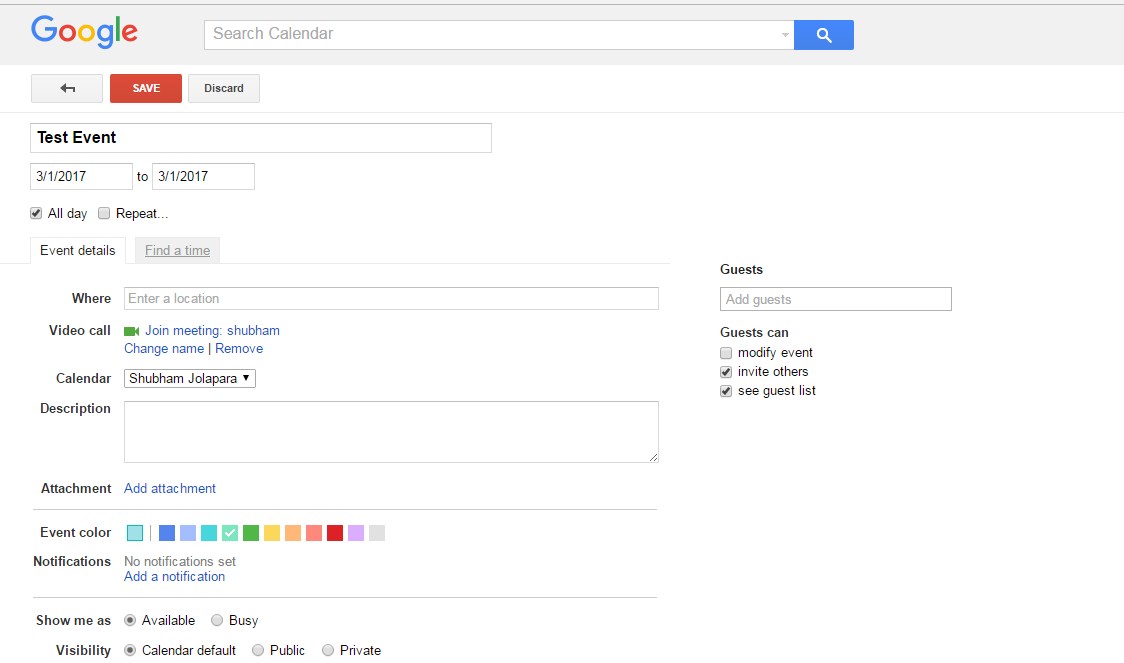Focus the Add guests input field
Image resolution: width=1124 pixels, height=663 pixels.
click(x=835, y=299)
